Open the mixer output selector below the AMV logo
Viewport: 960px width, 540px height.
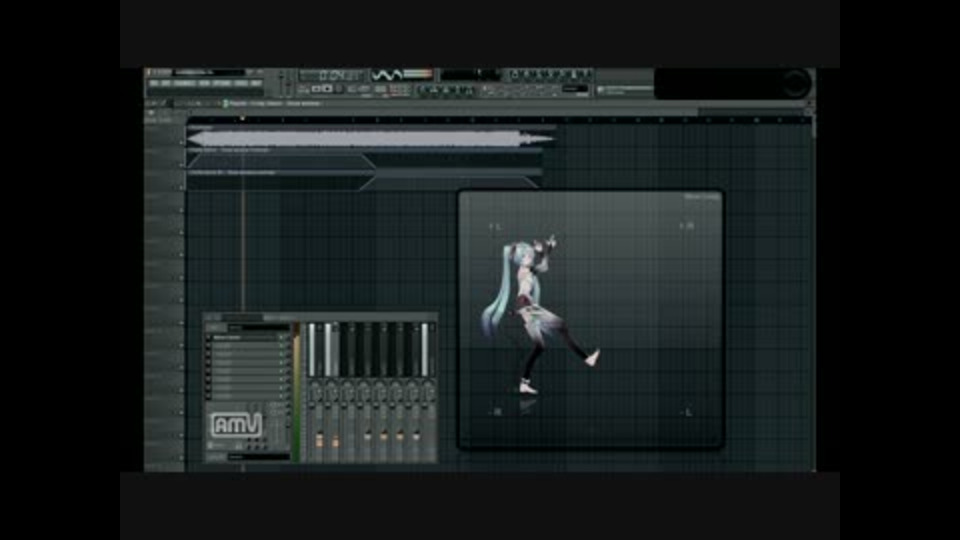(x=258, y=457)
